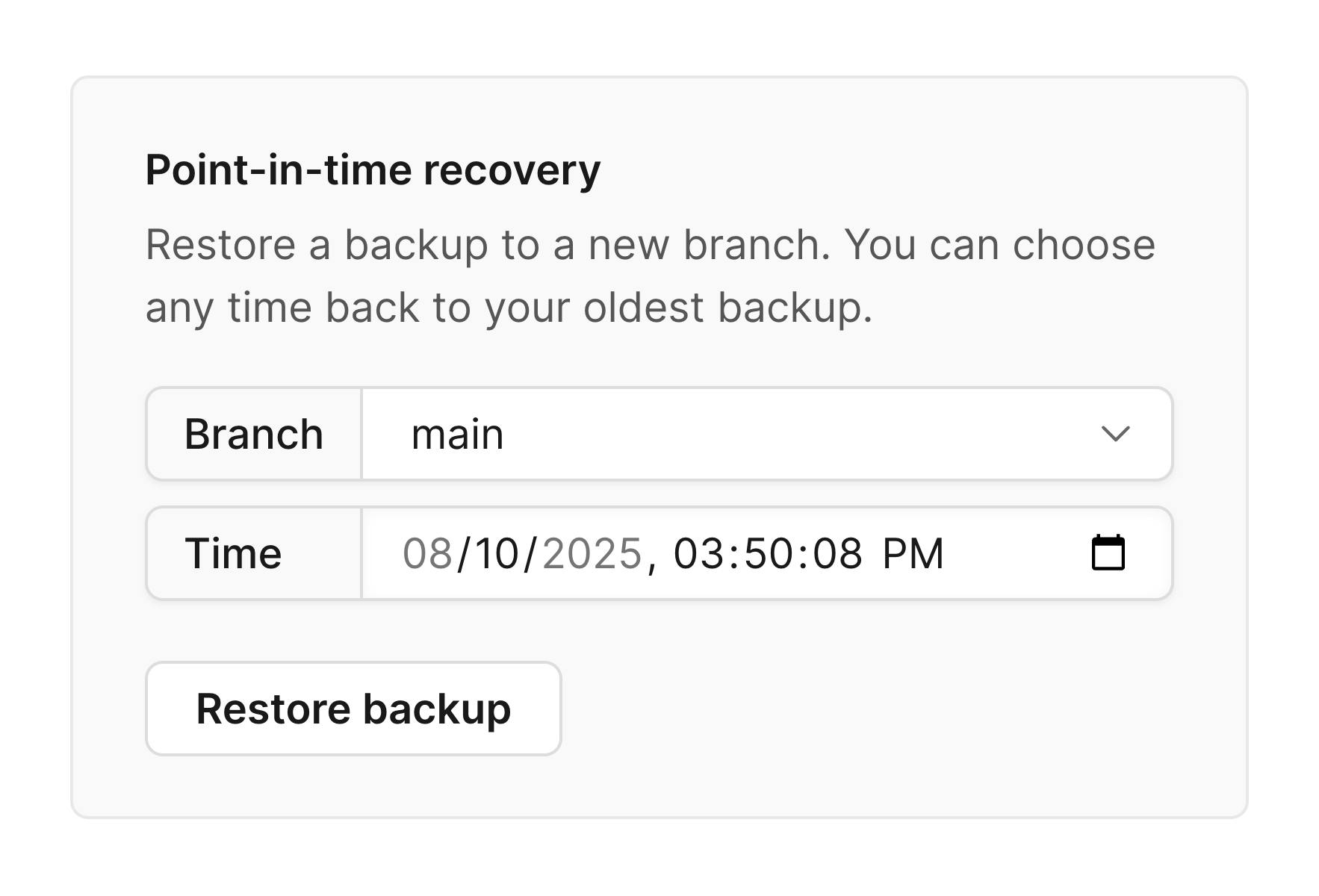Select the seconds field 08

(837, 554)
